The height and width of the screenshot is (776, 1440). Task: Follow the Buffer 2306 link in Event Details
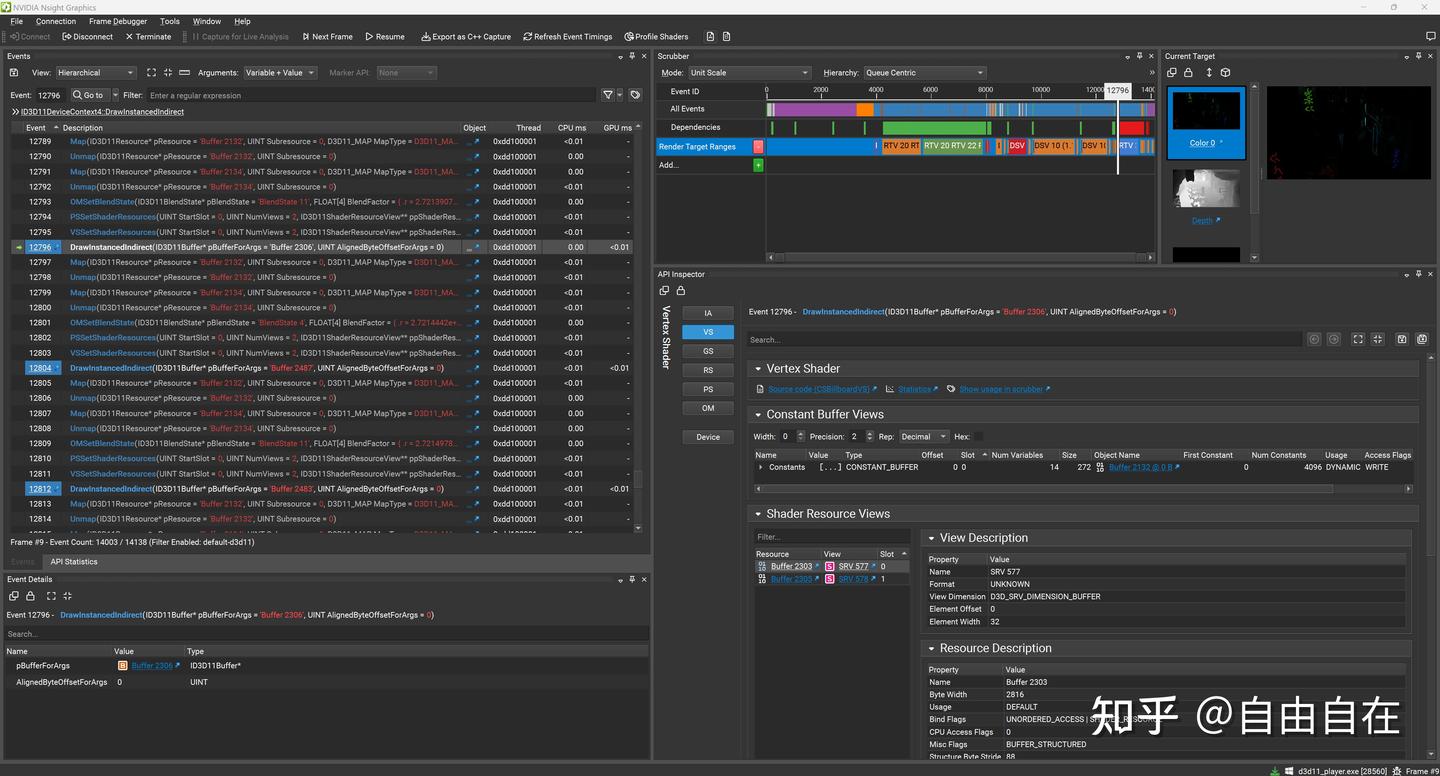(x=152, y=665)
